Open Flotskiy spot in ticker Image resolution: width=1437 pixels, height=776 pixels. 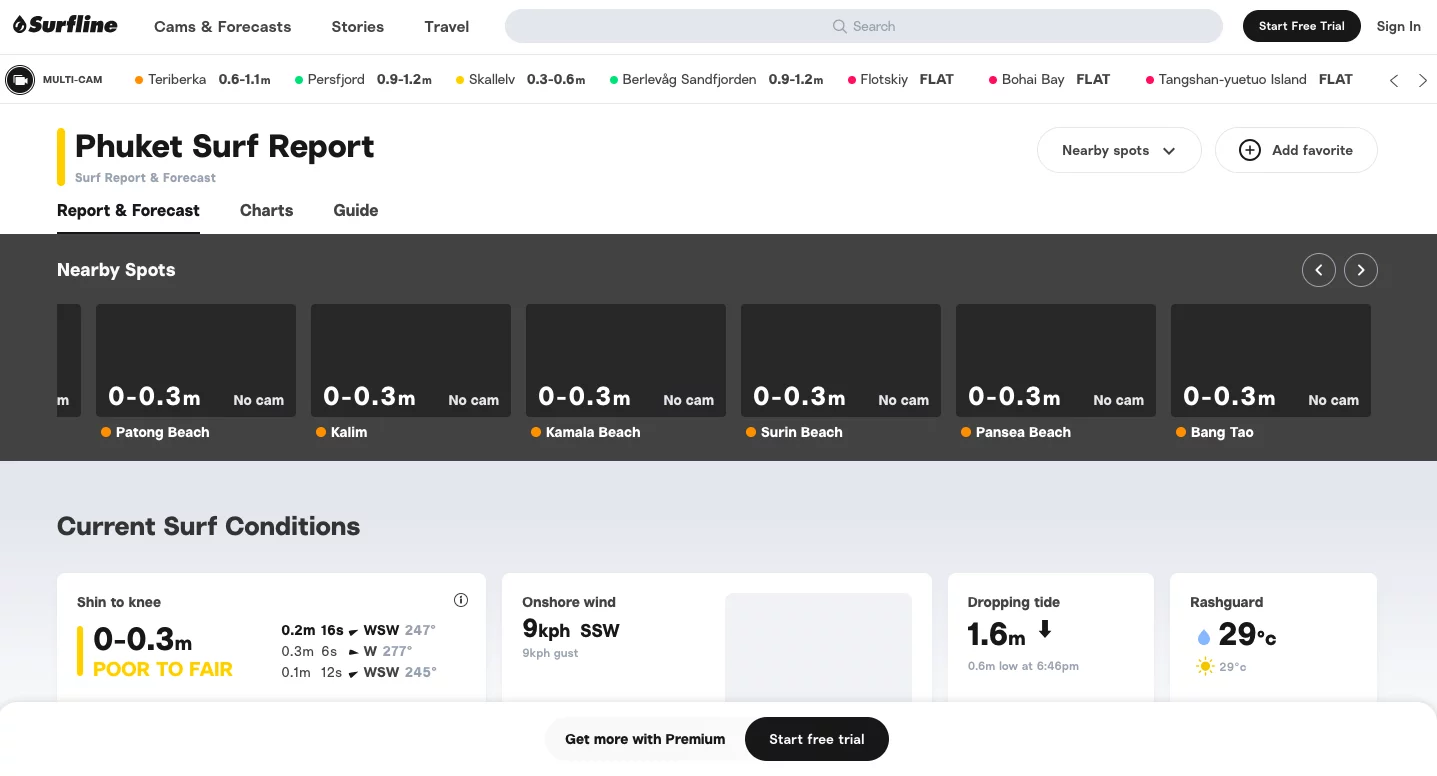coord(901,79)
